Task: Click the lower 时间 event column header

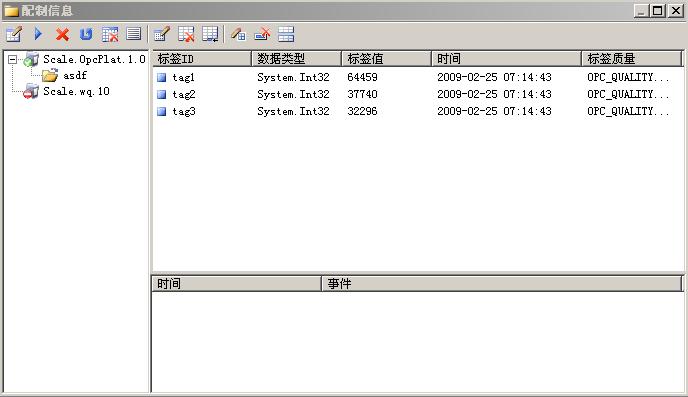Action: pyautogui.click(x=236, y=283)
